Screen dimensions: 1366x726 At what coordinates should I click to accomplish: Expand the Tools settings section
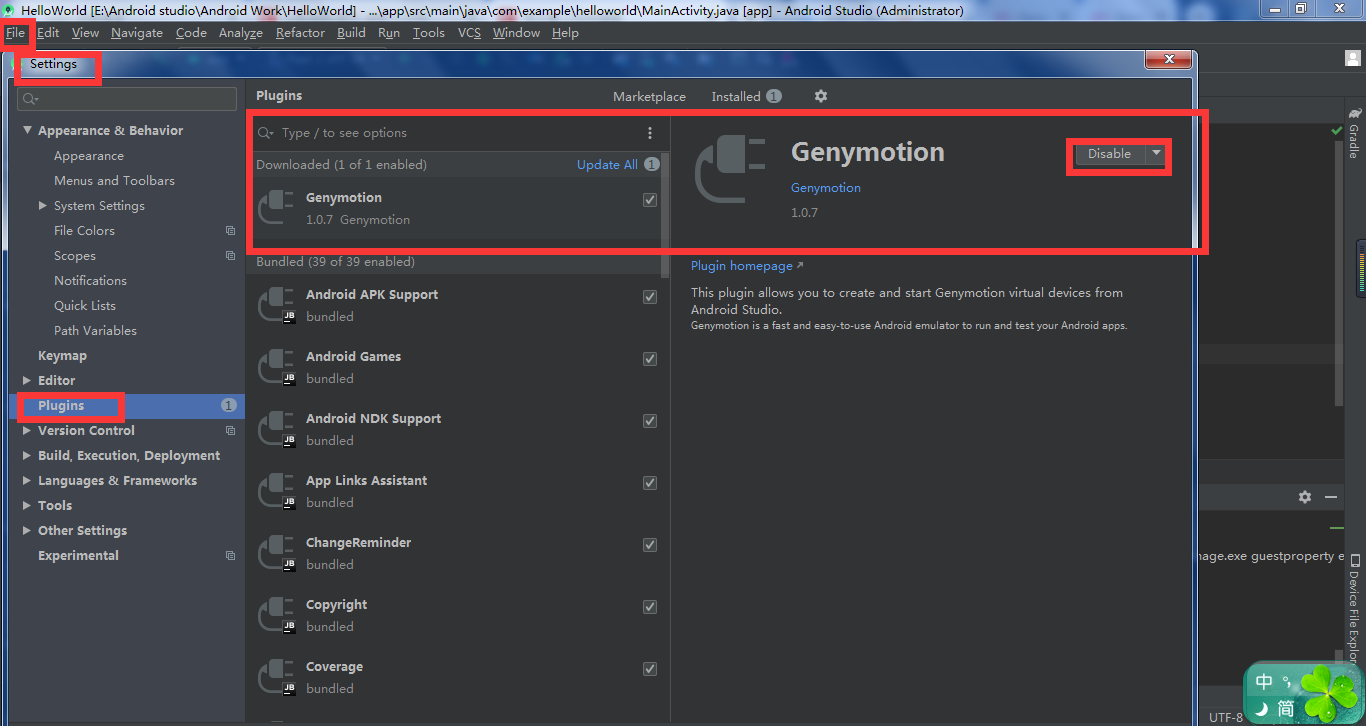click(27, 506)
